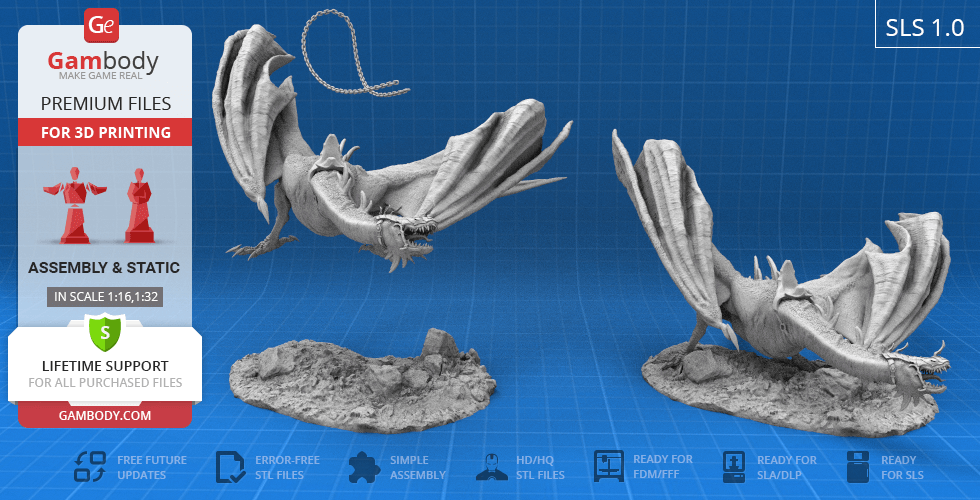This screenshot has width=980, height=500.
Task: Open the GAMBODY.COM link
Action: (105, 414)
